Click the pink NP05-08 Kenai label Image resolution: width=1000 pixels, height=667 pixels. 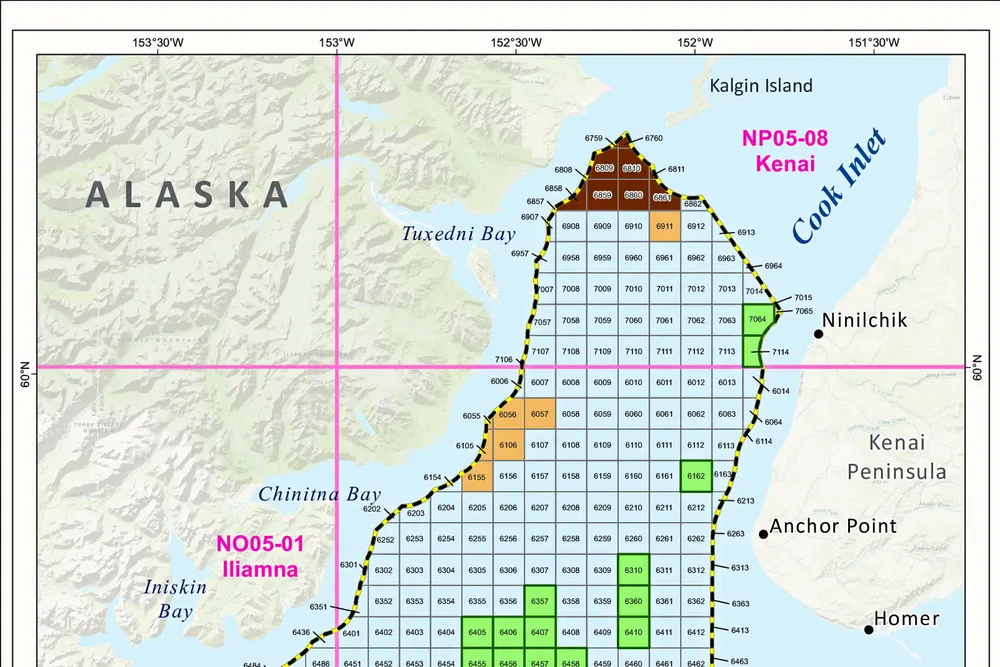point(778,150)
